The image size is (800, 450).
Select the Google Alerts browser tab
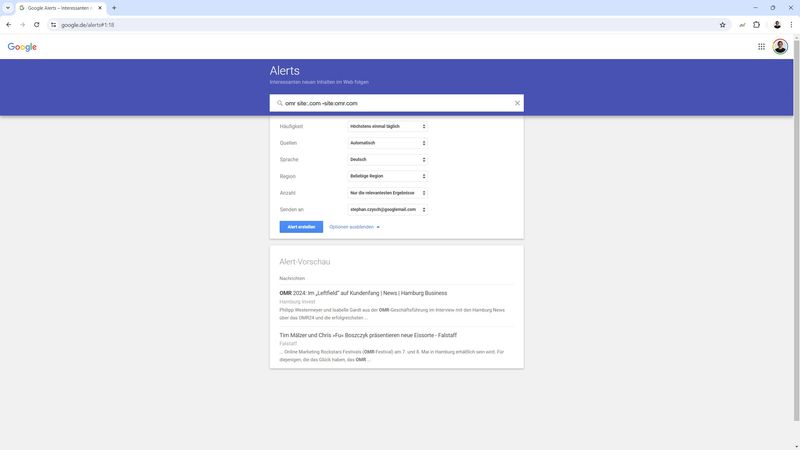click(x=61, y=8)
